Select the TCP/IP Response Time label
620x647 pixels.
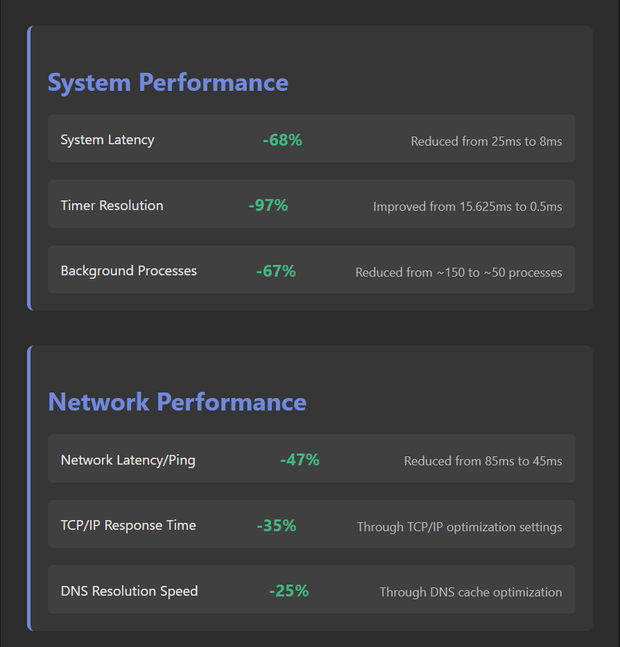128,525
